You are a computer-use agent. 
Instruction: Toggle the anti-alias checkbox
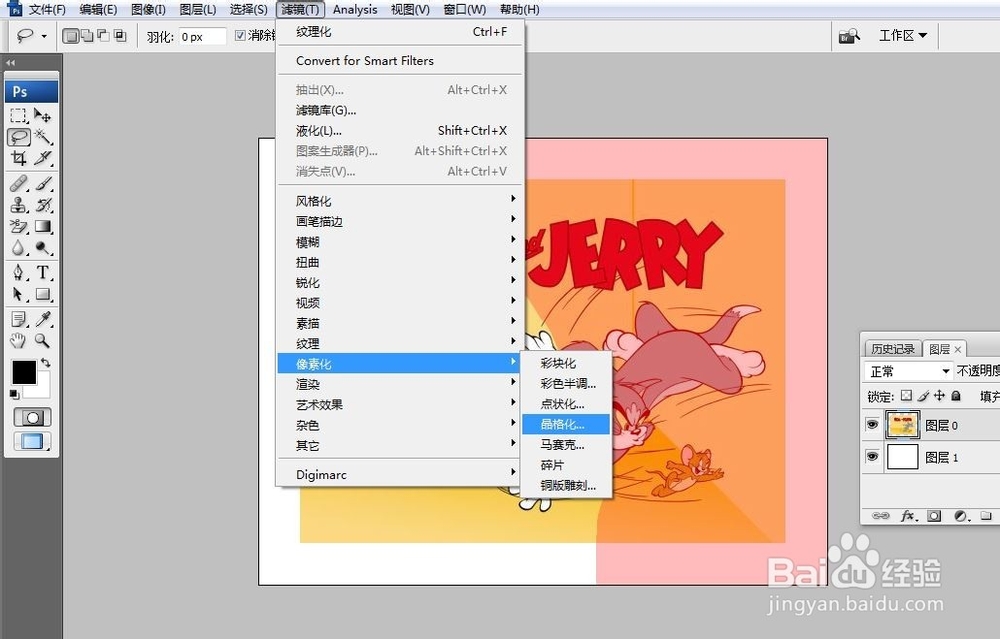coord(240,36)
